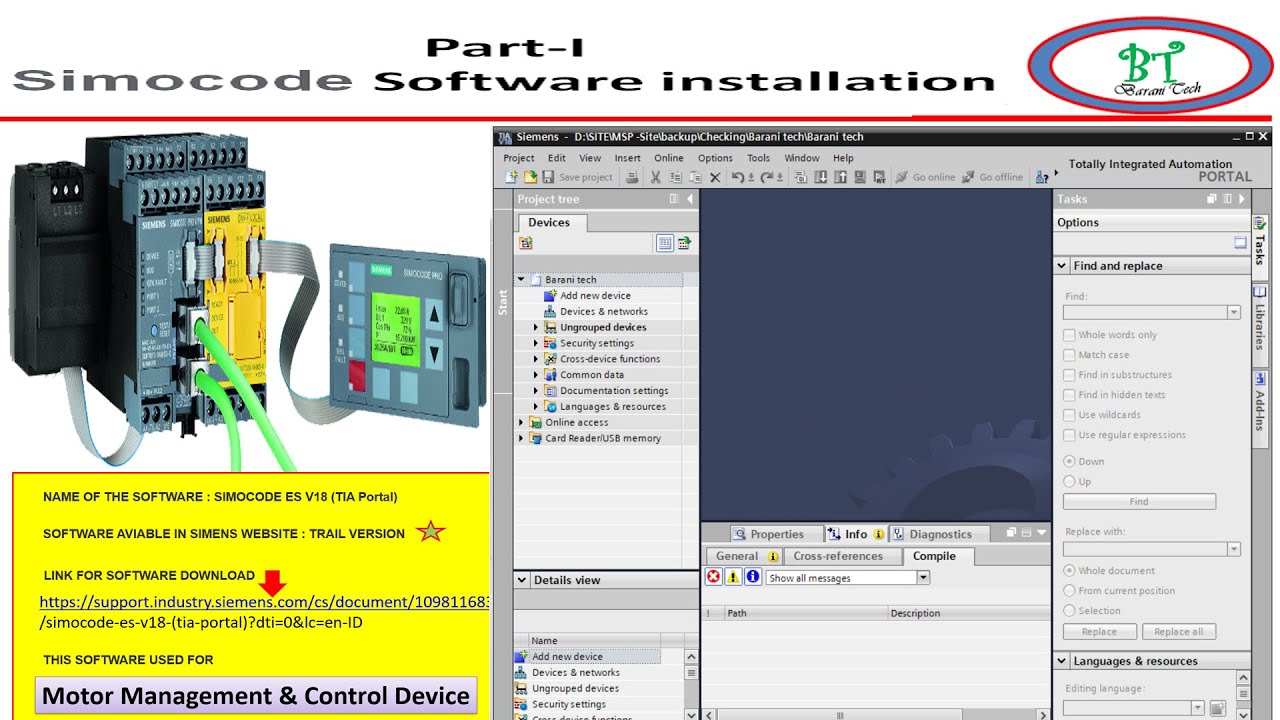Toggle the project tree table view icon

click(x=665, y=243)
